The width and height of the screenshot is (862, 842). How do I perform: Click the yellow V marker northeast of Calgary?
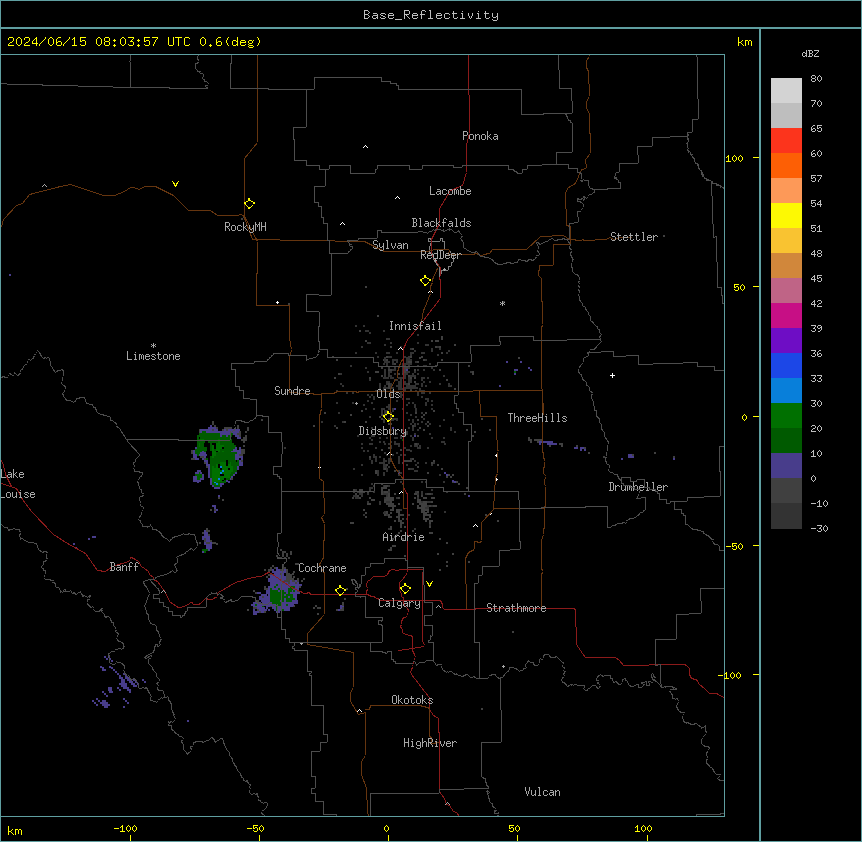pyautogui.click(x=429, y=584)
